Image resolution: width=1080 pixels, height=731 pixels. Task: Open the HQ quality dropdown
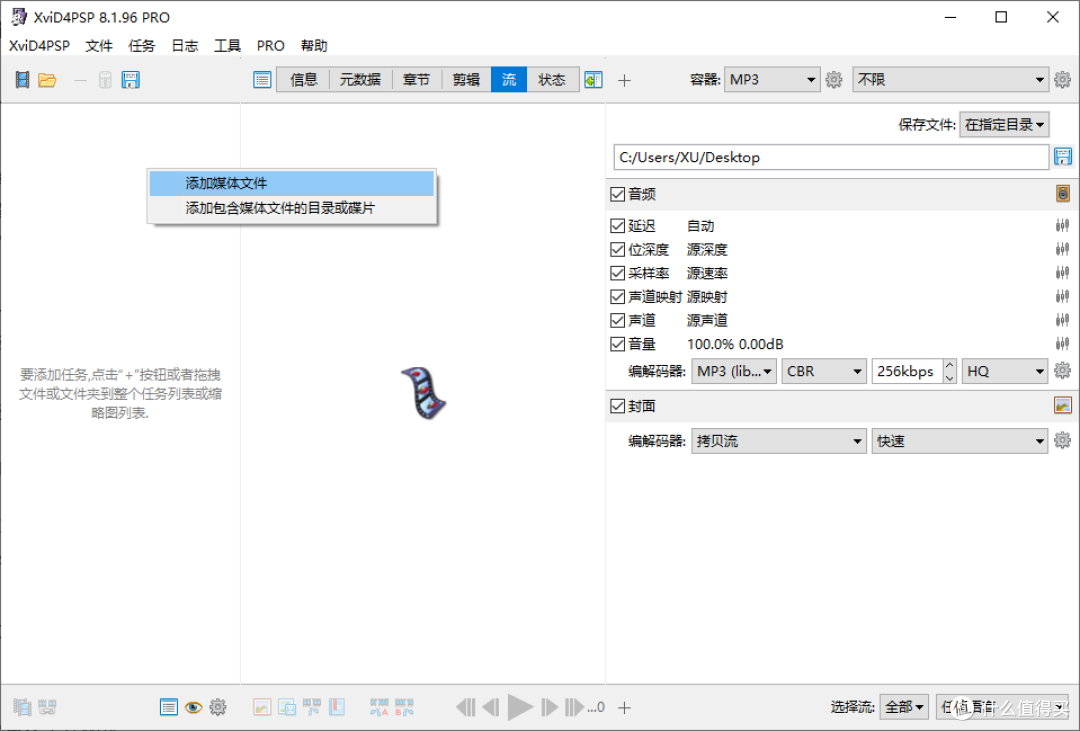(1005, 371)
